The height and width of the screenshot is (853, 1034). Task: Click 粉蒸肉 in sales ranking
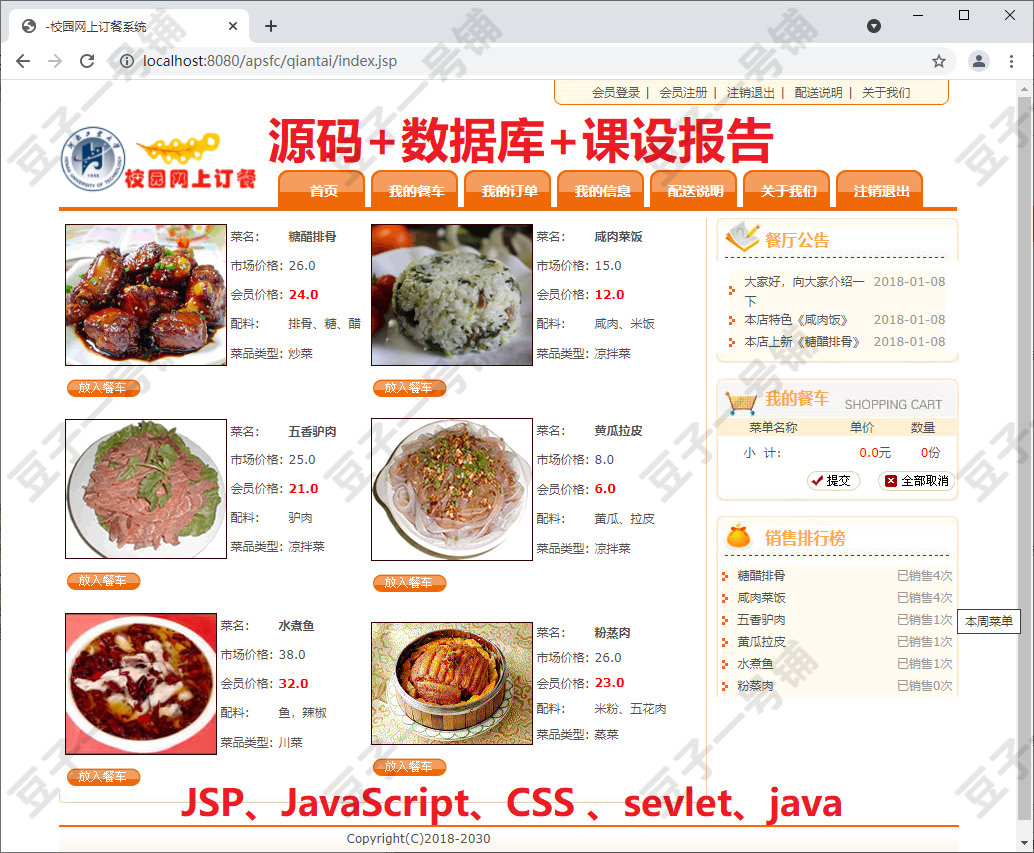pyautogui.click(x=755, y=686)
